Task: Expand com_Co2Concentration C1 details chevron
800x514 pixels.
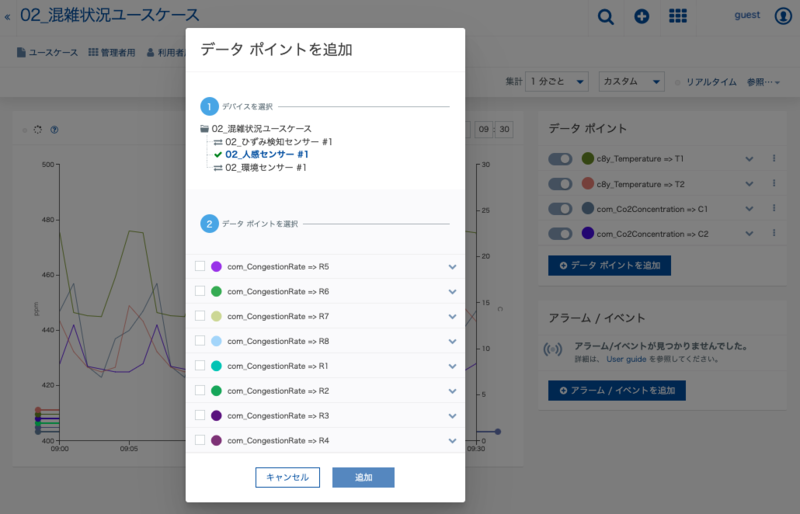Action: coord(749,209)
